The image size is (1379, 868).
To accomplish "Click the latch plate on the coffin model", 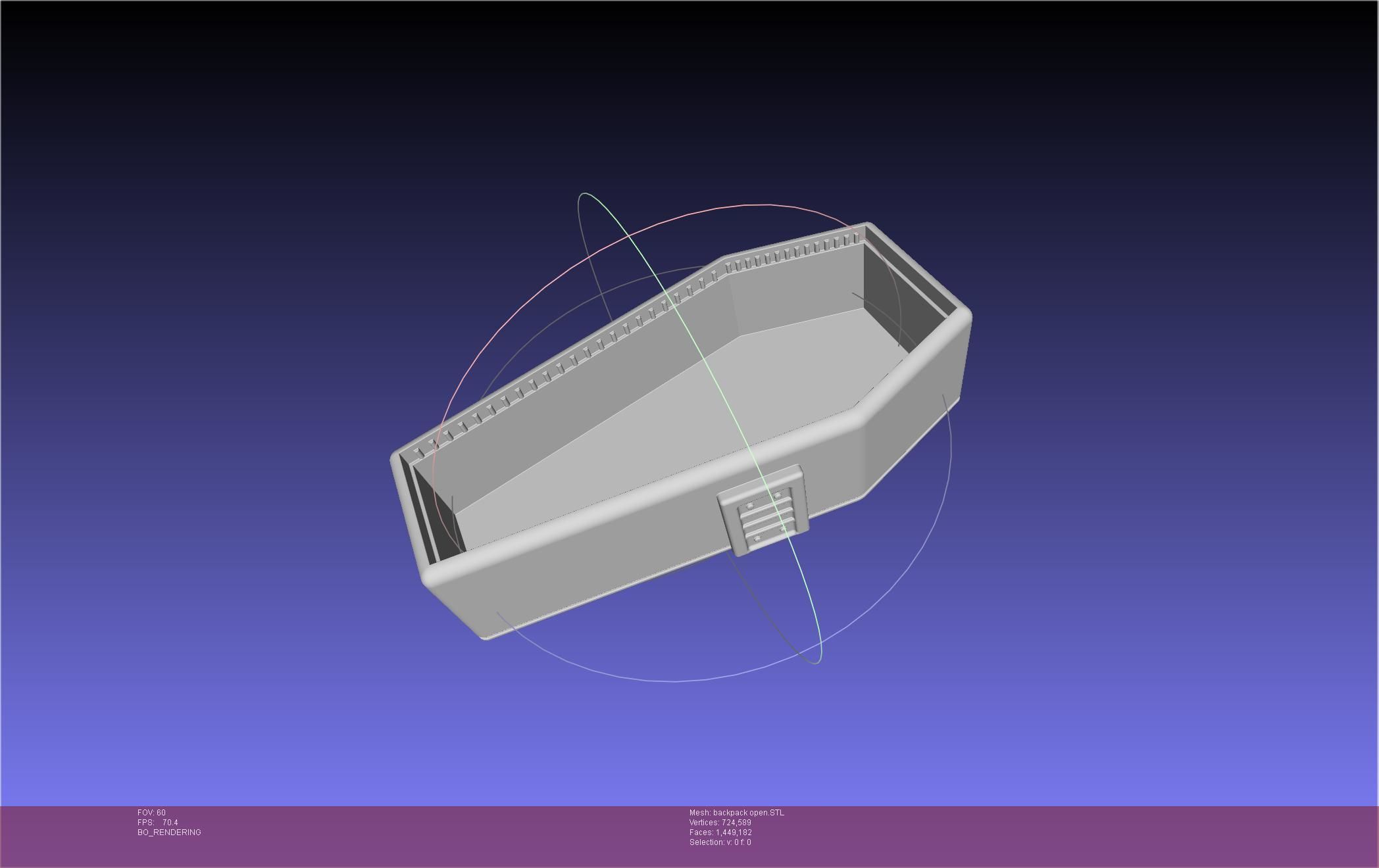I will tap(763, 511).
